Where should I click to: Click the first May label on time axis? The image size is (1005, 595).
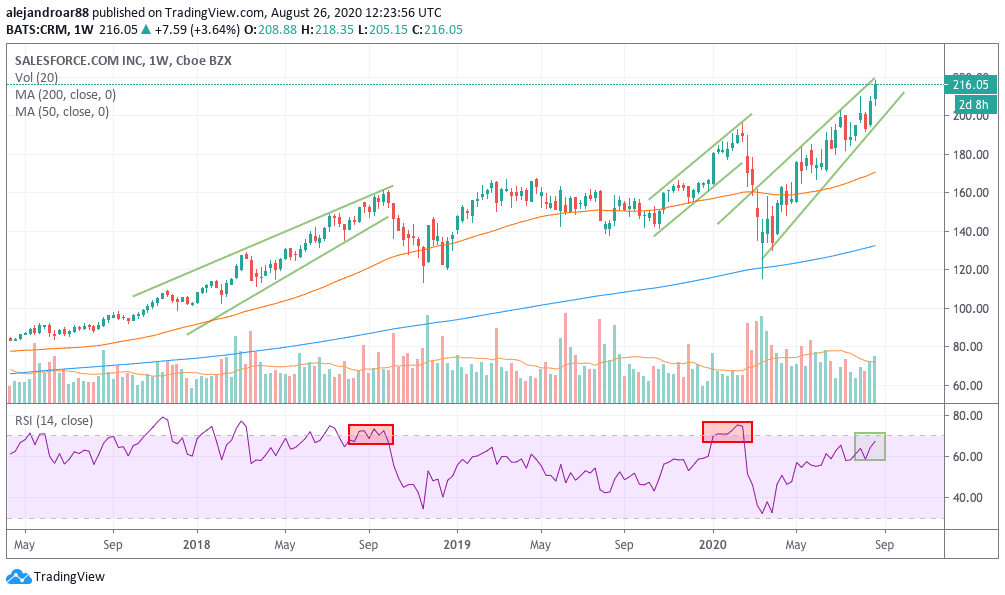24,545
